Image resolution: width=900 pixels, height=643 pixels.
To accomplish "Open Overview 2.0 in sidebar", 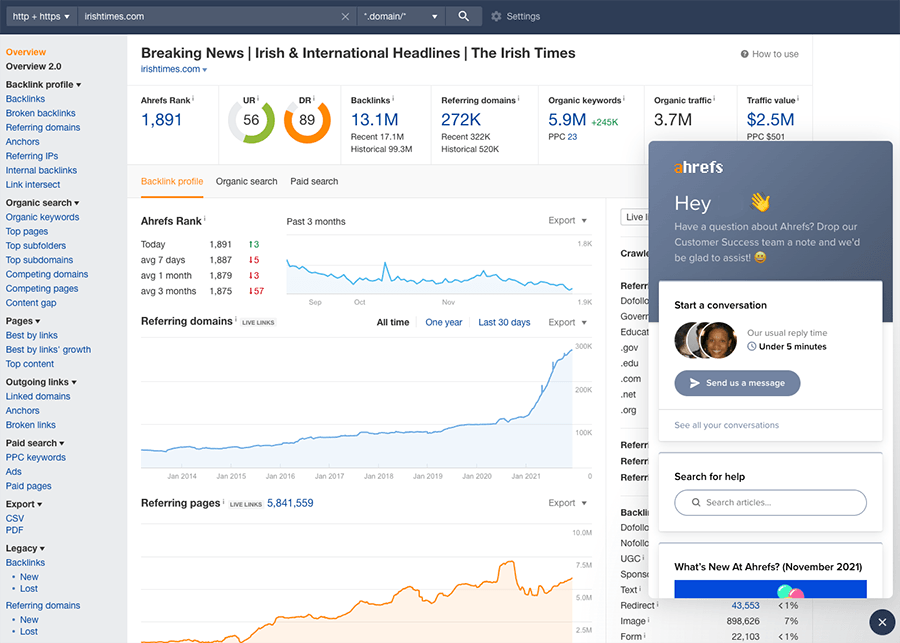I will tap(33, 67).
